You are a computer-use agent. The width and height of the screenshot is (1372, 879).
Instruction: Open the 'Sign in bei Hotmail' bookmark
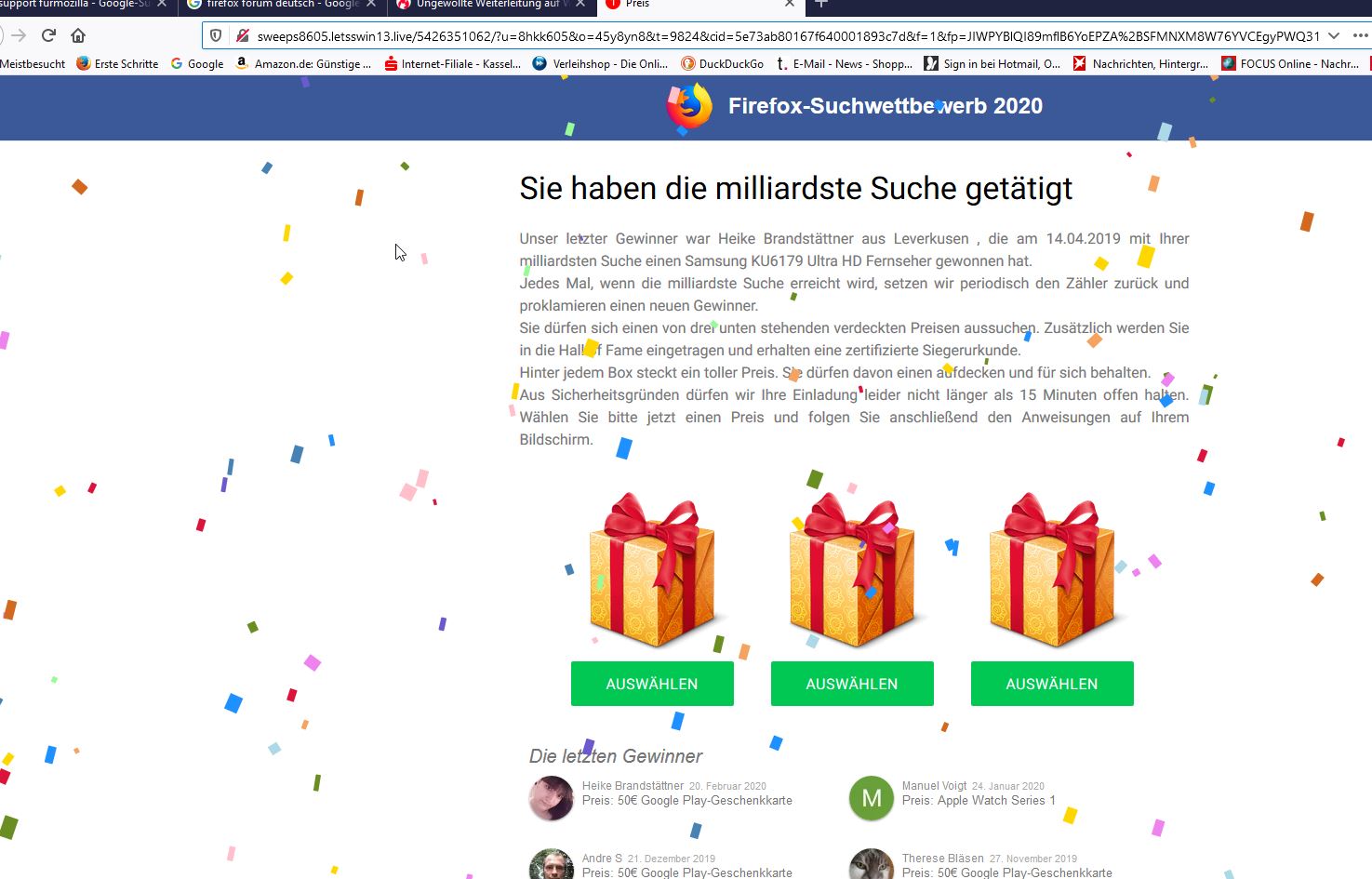coord(992,64)
